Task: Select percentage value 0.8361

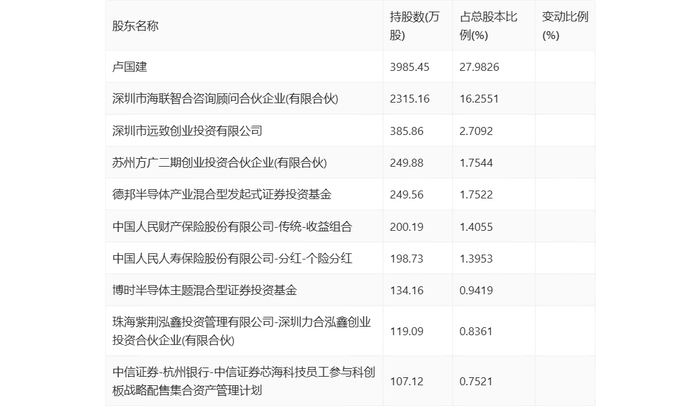Action: [476, 331]
